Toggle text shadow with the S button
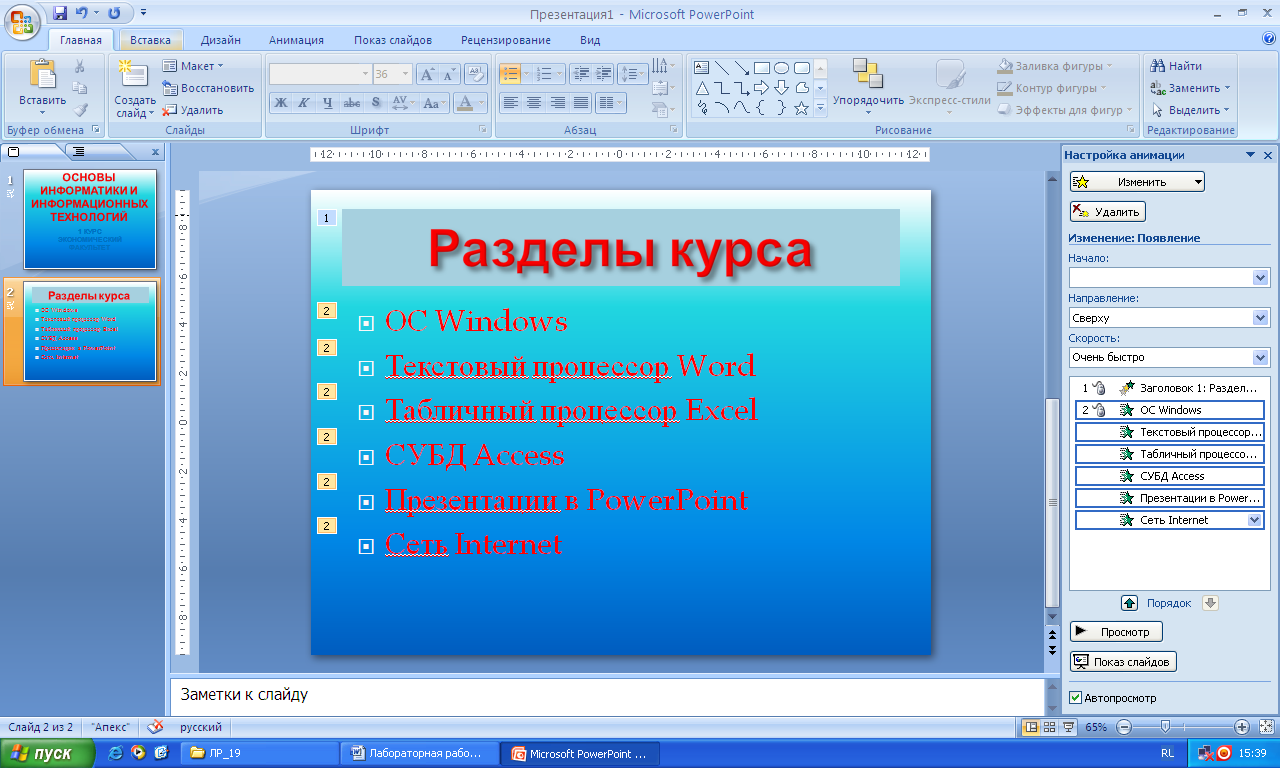The height and width of the screenshot is (768, 1280). pyautogui.click(x=376, y=103)
